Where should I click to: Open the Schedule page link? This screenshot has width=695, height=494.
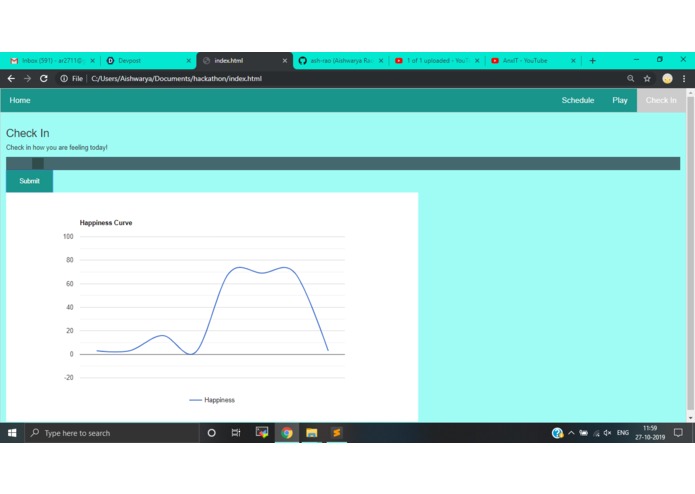(578, 100)
